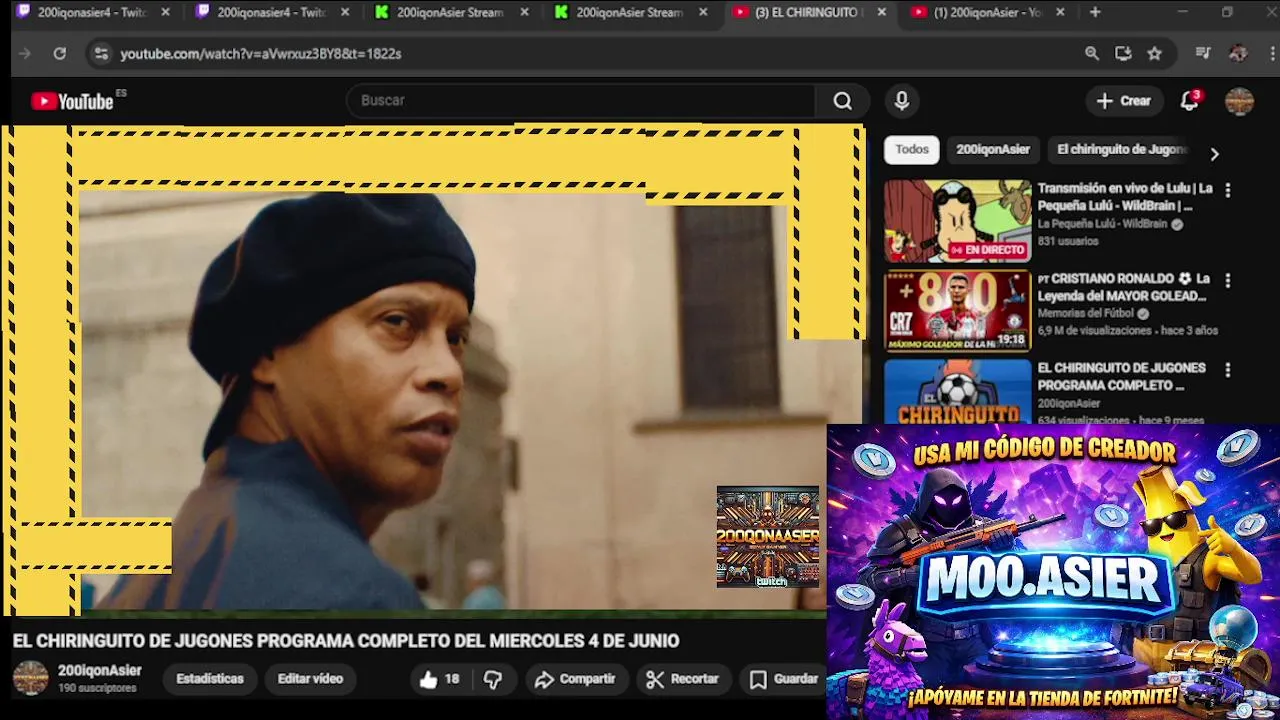Click the address bar URL
This screenshot has width=1280, height=720.
(x=261, y=54)
